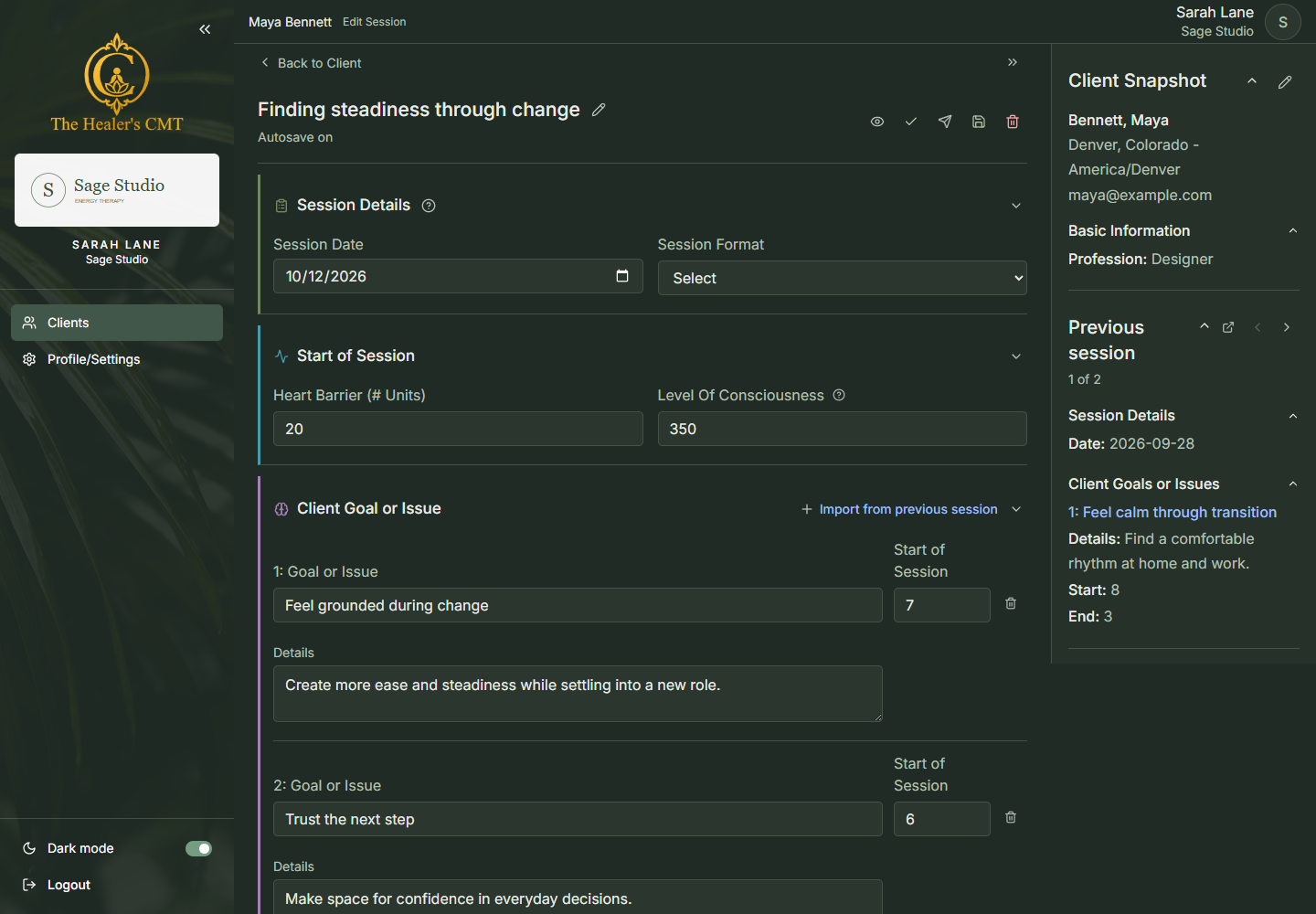The width and height of the screenshot is (1316, 914).
Task: Click the Sage Studio logo card
Action: [x=117, y=190]
